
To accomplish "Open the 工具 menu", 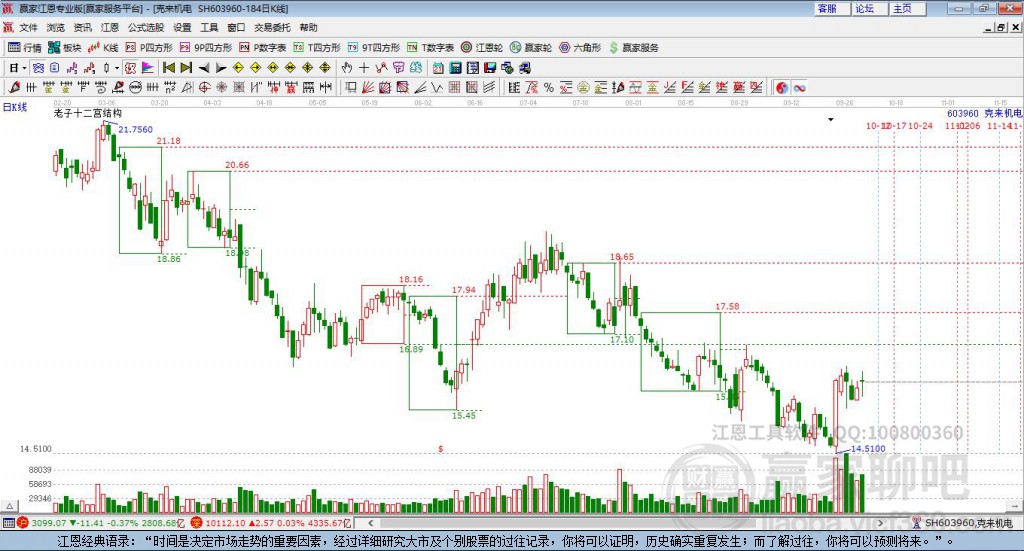I will point(209,27).
